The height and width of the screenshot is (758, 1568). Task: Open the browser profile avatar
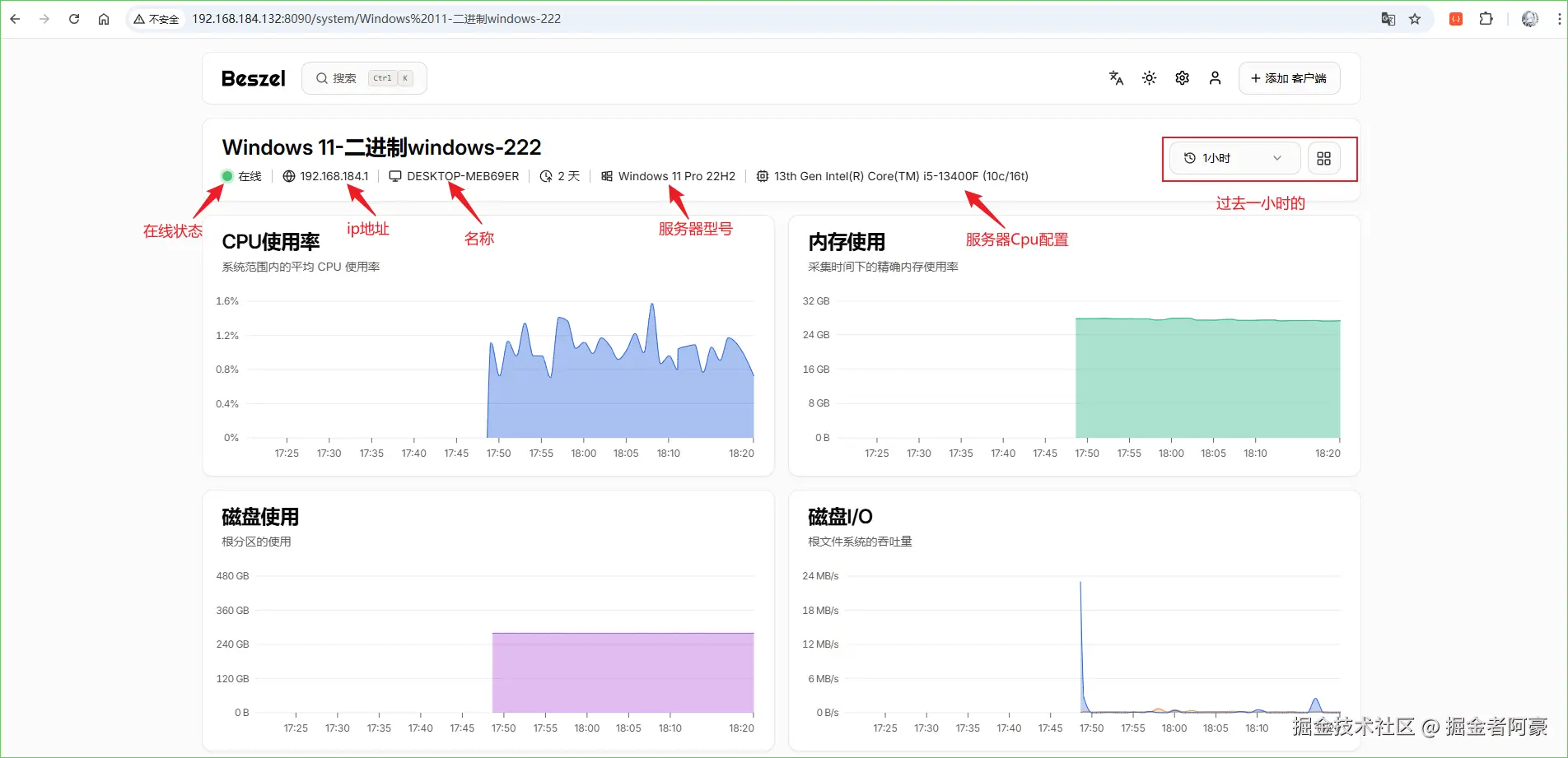1530,19
